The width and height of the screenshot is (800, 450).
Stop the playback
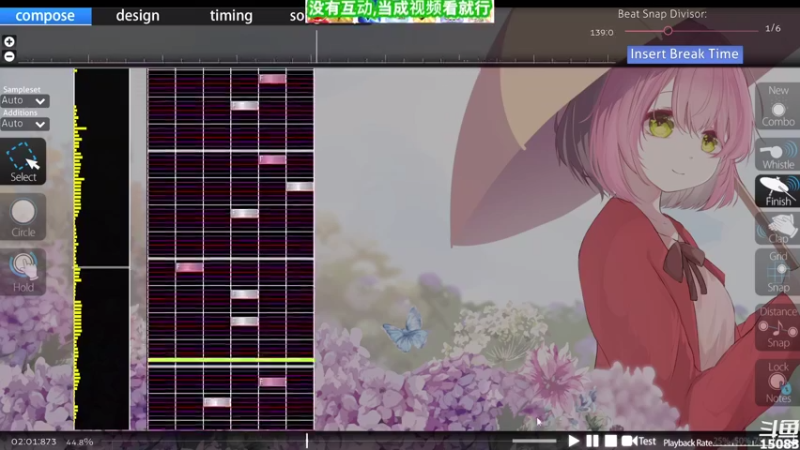pos(611,441)
